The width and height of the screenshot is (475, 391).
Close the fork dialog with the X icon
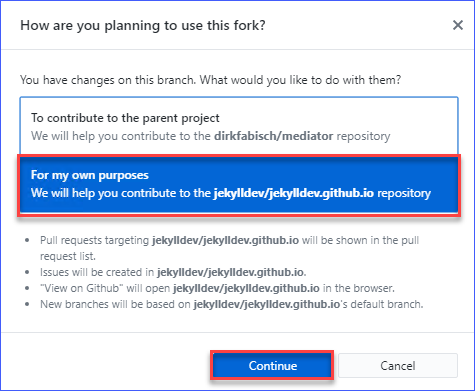pos(458,25)
